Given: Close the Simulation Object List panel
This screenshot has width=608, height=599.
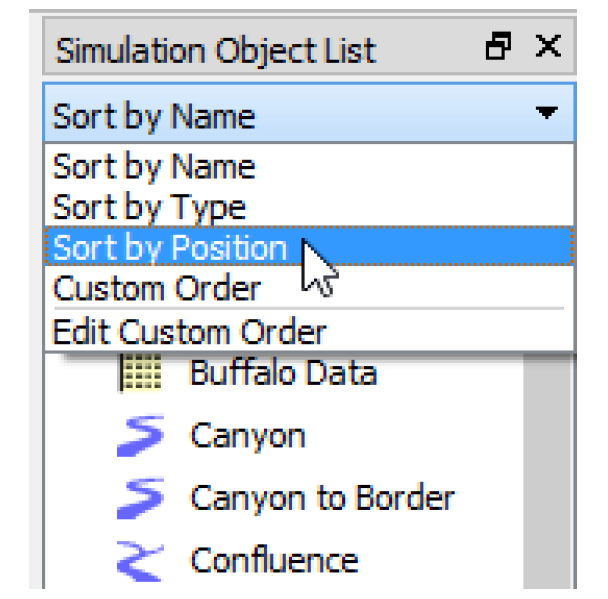Looking at the screenshot, I should point(548,46).
